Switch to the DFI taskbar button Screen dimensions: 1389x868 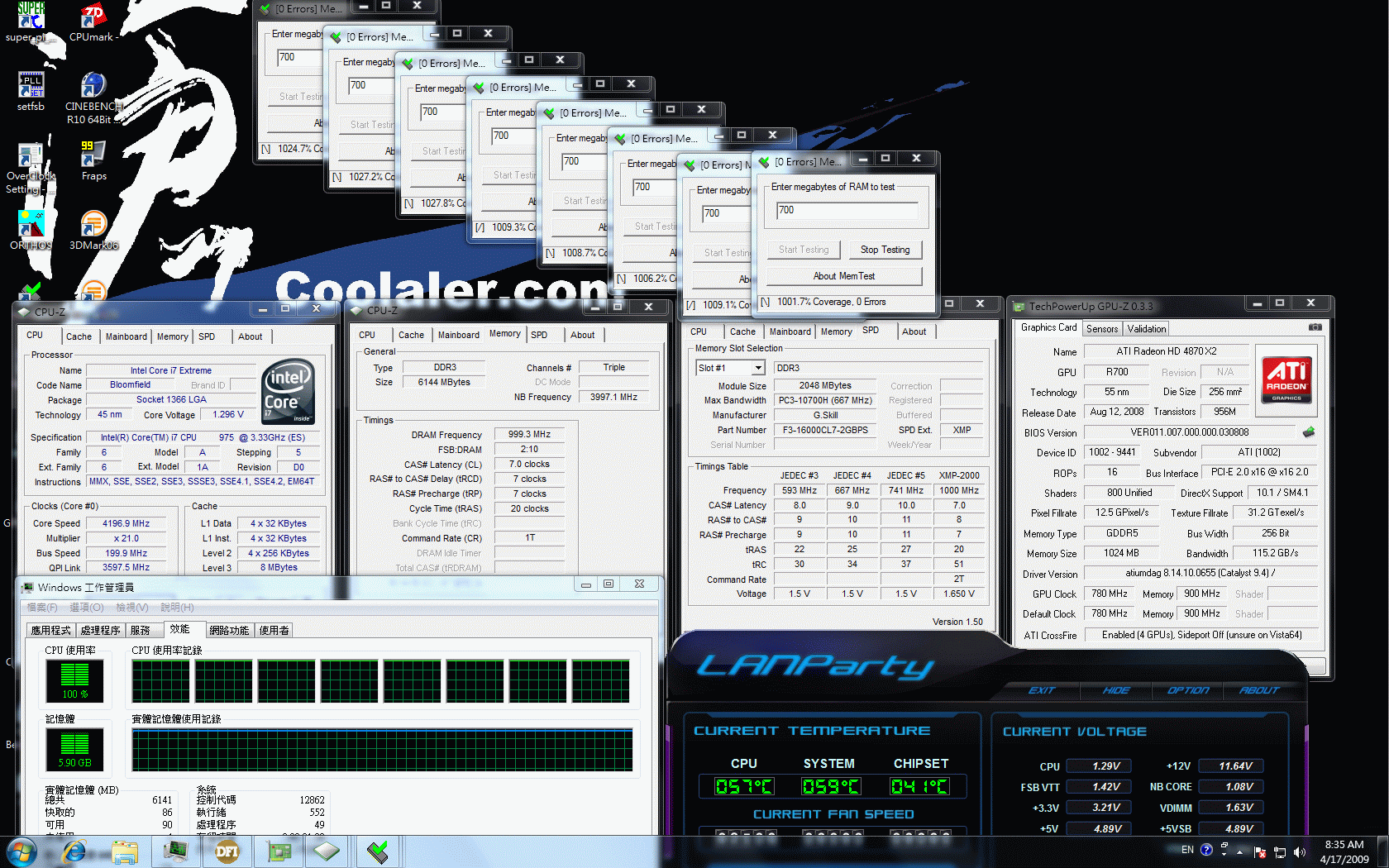coord(227,851)
